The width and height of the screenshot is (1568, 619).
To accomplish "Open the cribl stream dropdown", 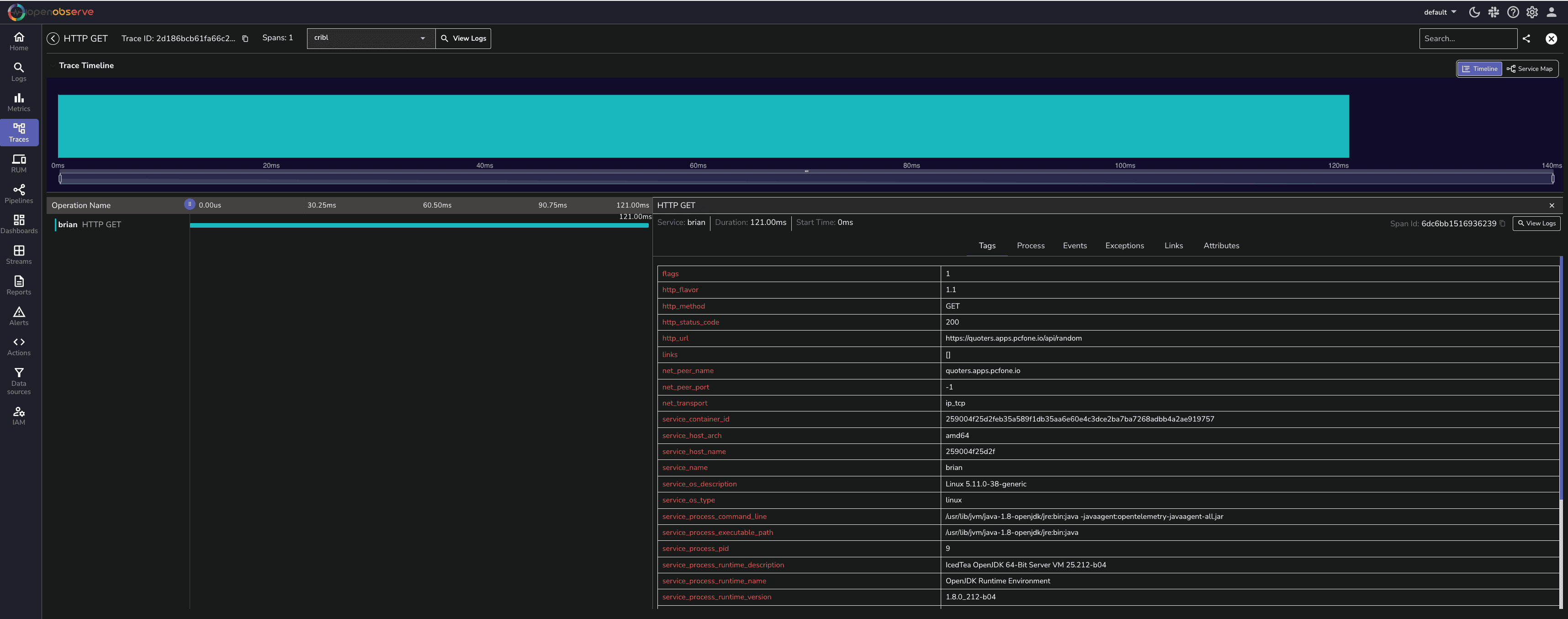I will 371,38.
